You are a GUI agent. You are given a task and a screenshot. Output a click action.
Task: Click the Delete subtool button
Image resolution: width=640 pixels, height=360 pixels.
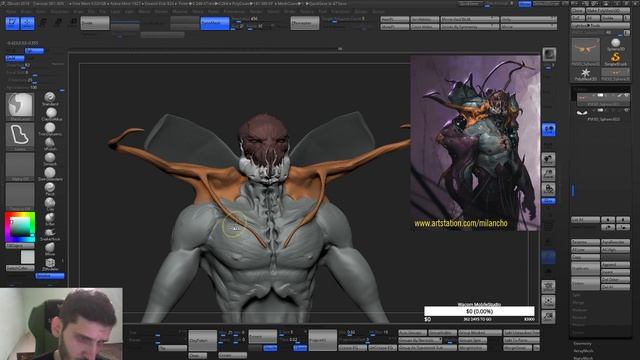coord(585,284)
